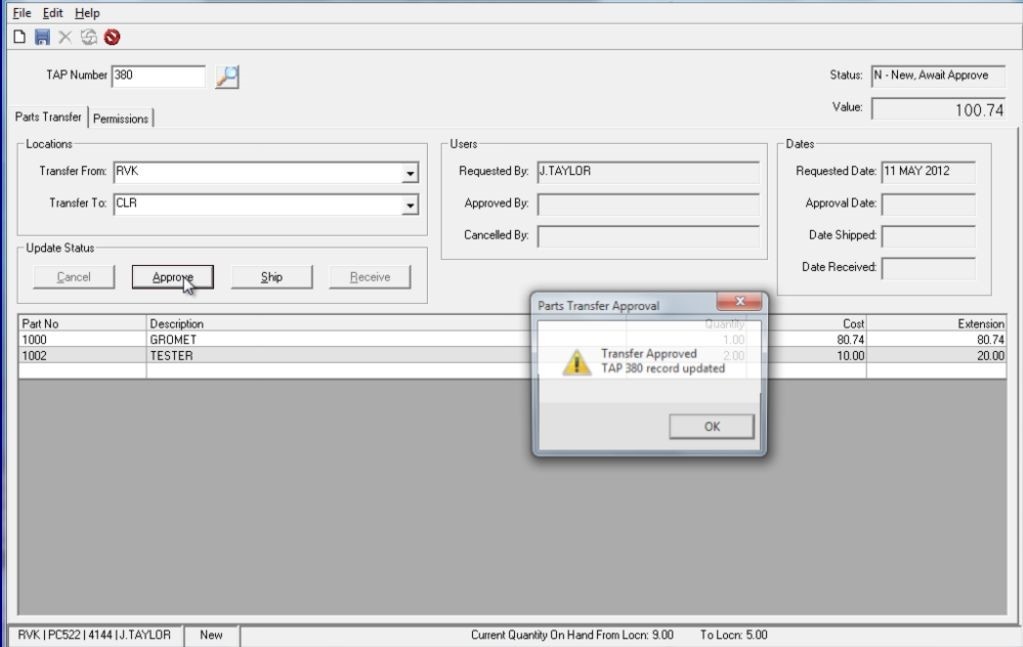Open the File menu
Screen dimensions: 1023x647
coord(22,13)
